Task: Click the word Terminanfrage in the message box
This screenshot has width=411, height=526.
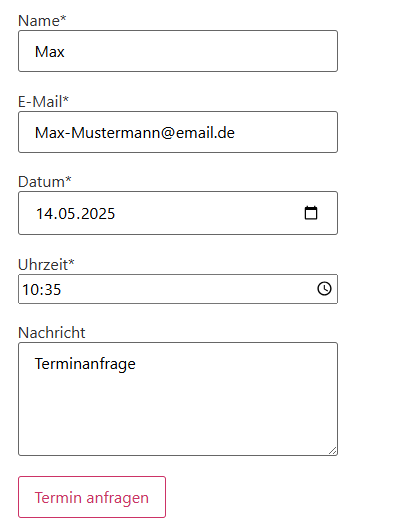Action: pos(85,364)
